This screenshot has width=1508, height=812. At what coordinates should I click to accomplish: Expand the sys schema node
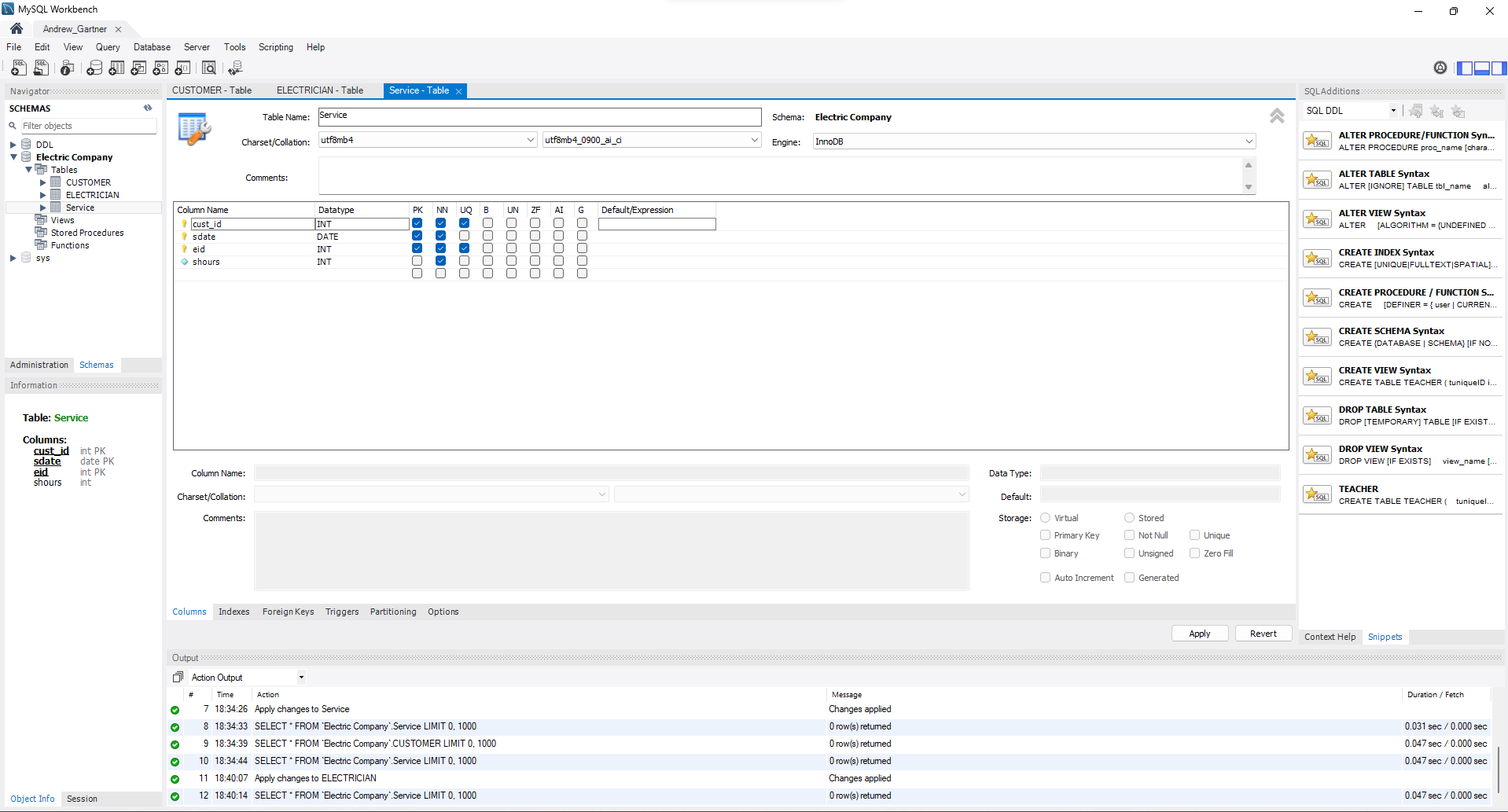(13, 258)
